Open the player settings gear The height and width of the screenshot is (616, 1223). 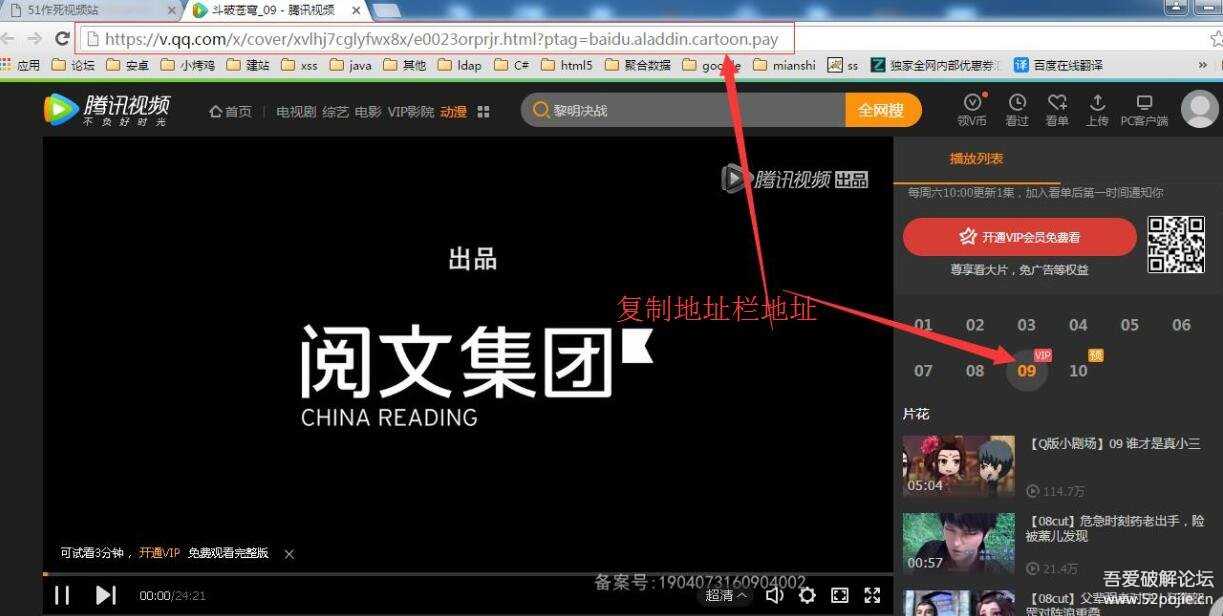tap(807, 595)
